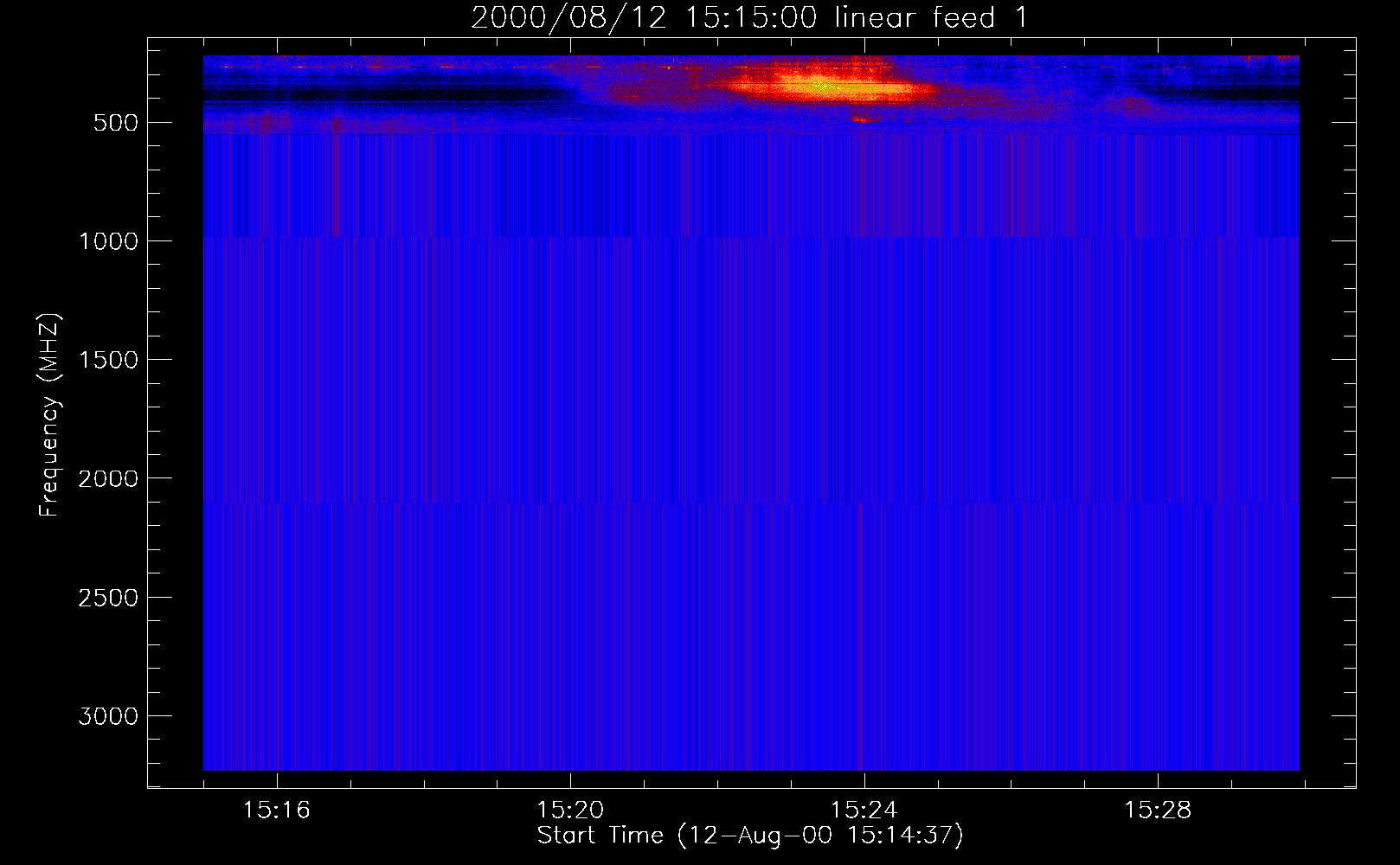
Task: Click the 15:24 time tick label
Action: 864,810
